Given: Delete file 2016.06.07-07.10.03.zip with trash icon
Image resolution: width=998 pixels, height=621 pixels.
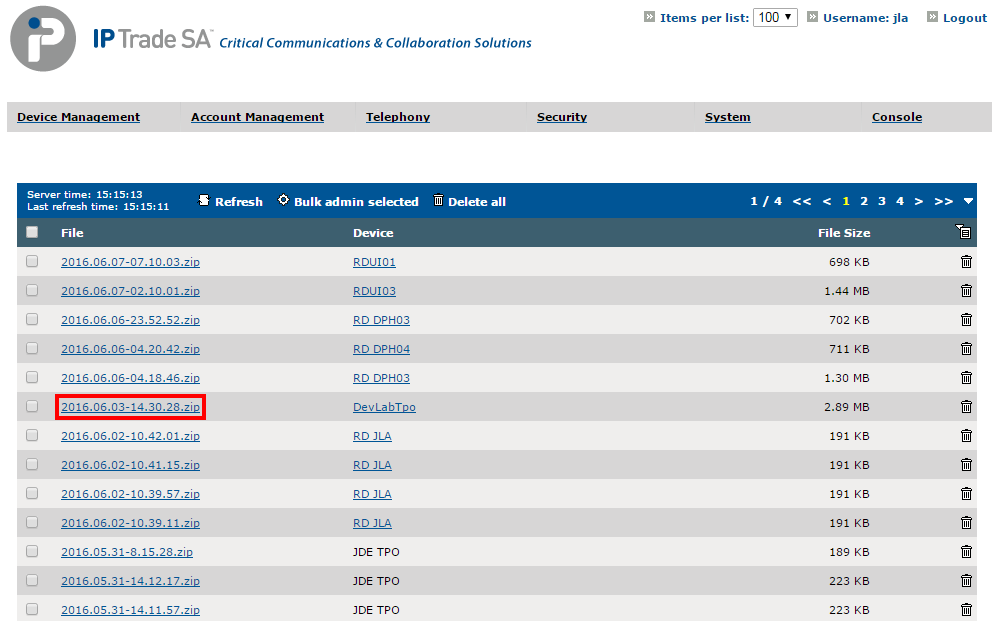Looking at the screenshot, I should (x=966, y=262).
